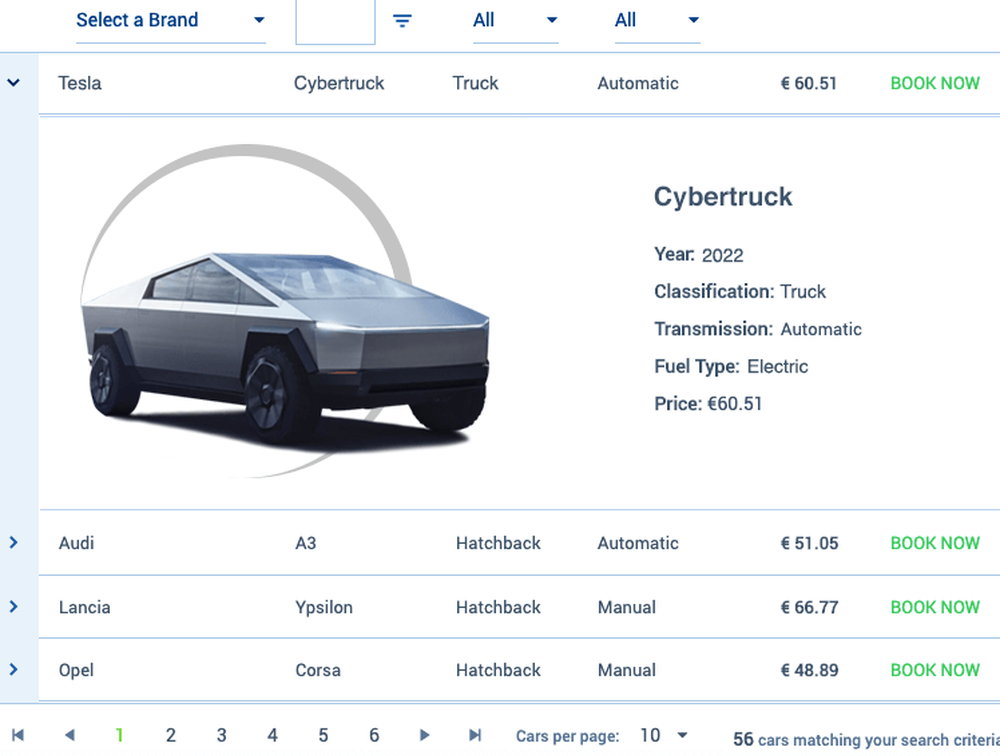Book the Lancia Ypsilon now
The width and height of the screenshot is (1000, 756).
click(x=935, y=607)
